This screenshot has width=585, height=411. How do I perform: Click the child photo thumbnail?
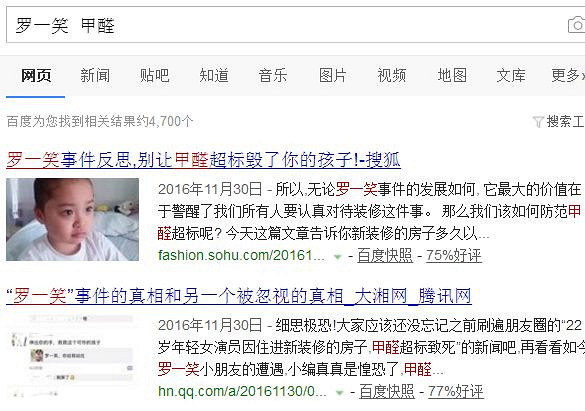(72, 219)
